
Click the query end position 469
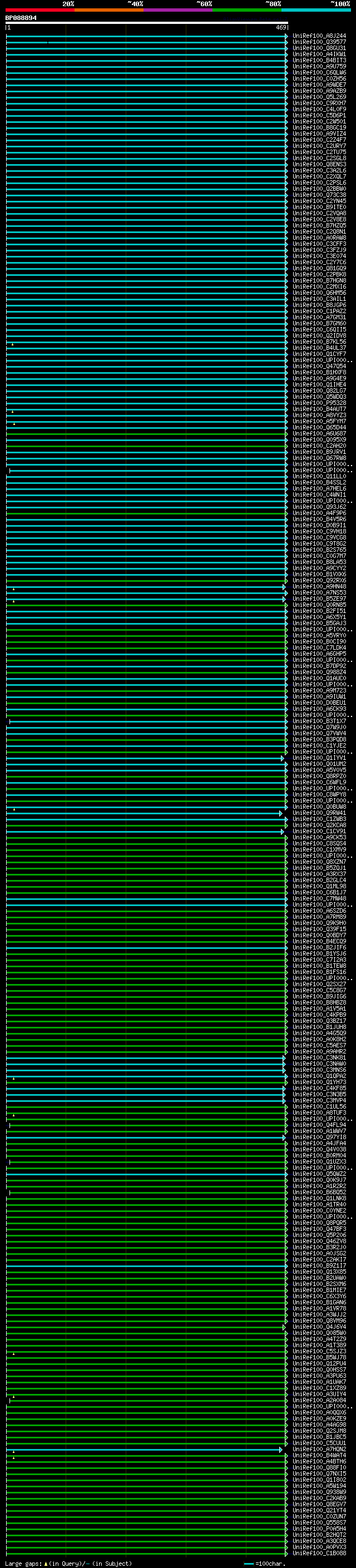click(x=281, y=27)
